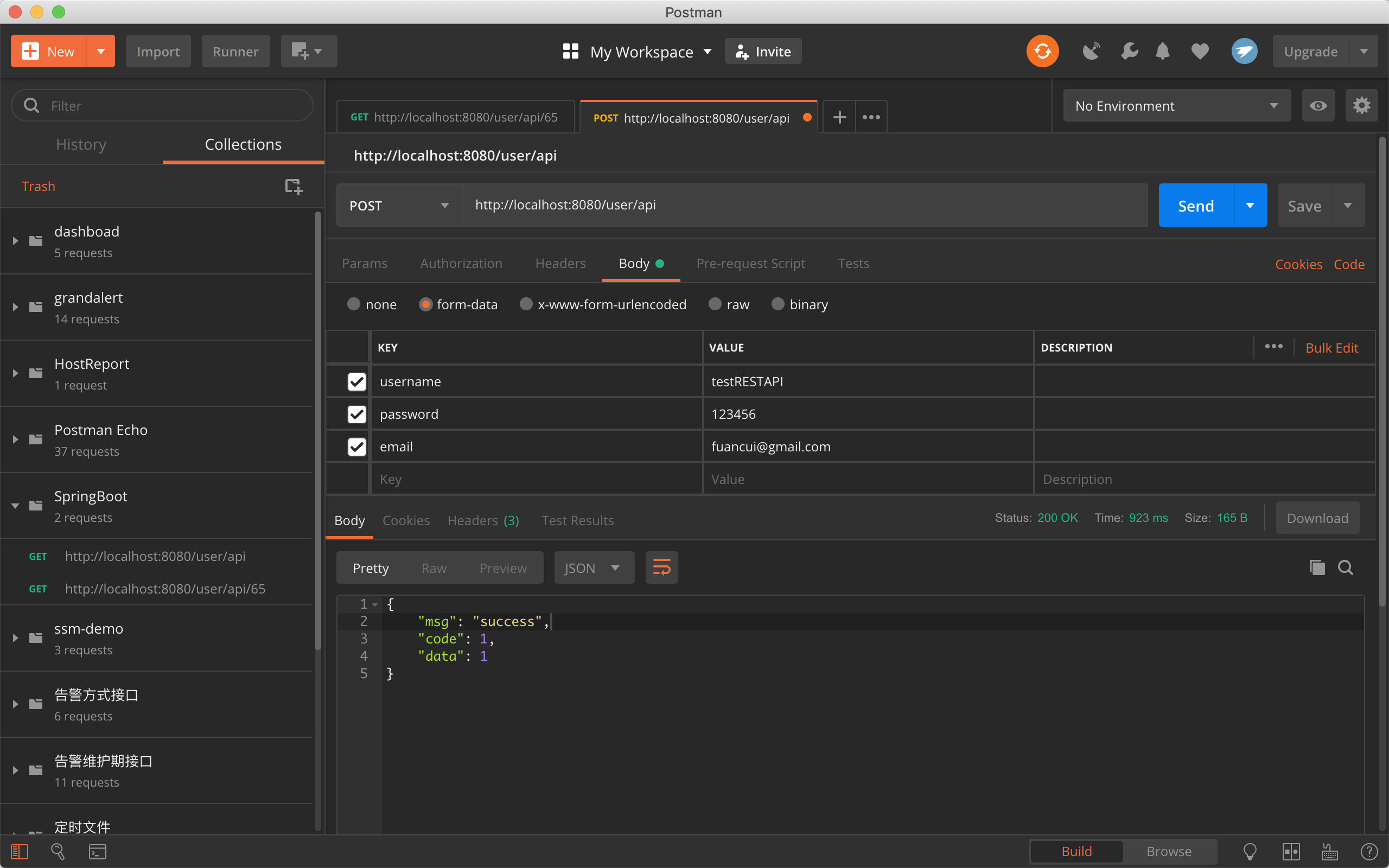Select the raw body type
Screen dimensions: 1389x868
click(715, 304)
